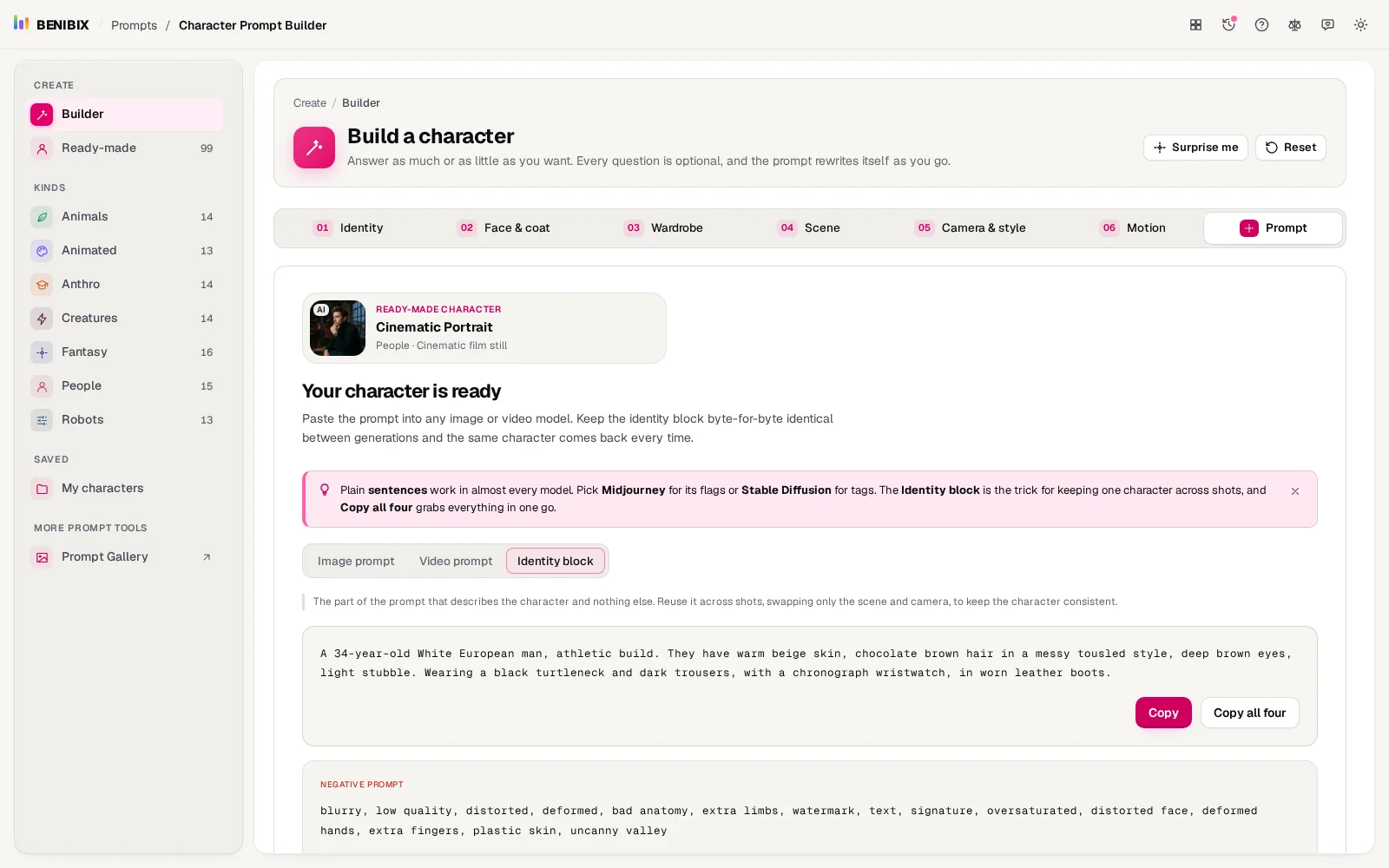Dismiss the pink tip banner
1389x868 pixels.
tap(1294, 491)
